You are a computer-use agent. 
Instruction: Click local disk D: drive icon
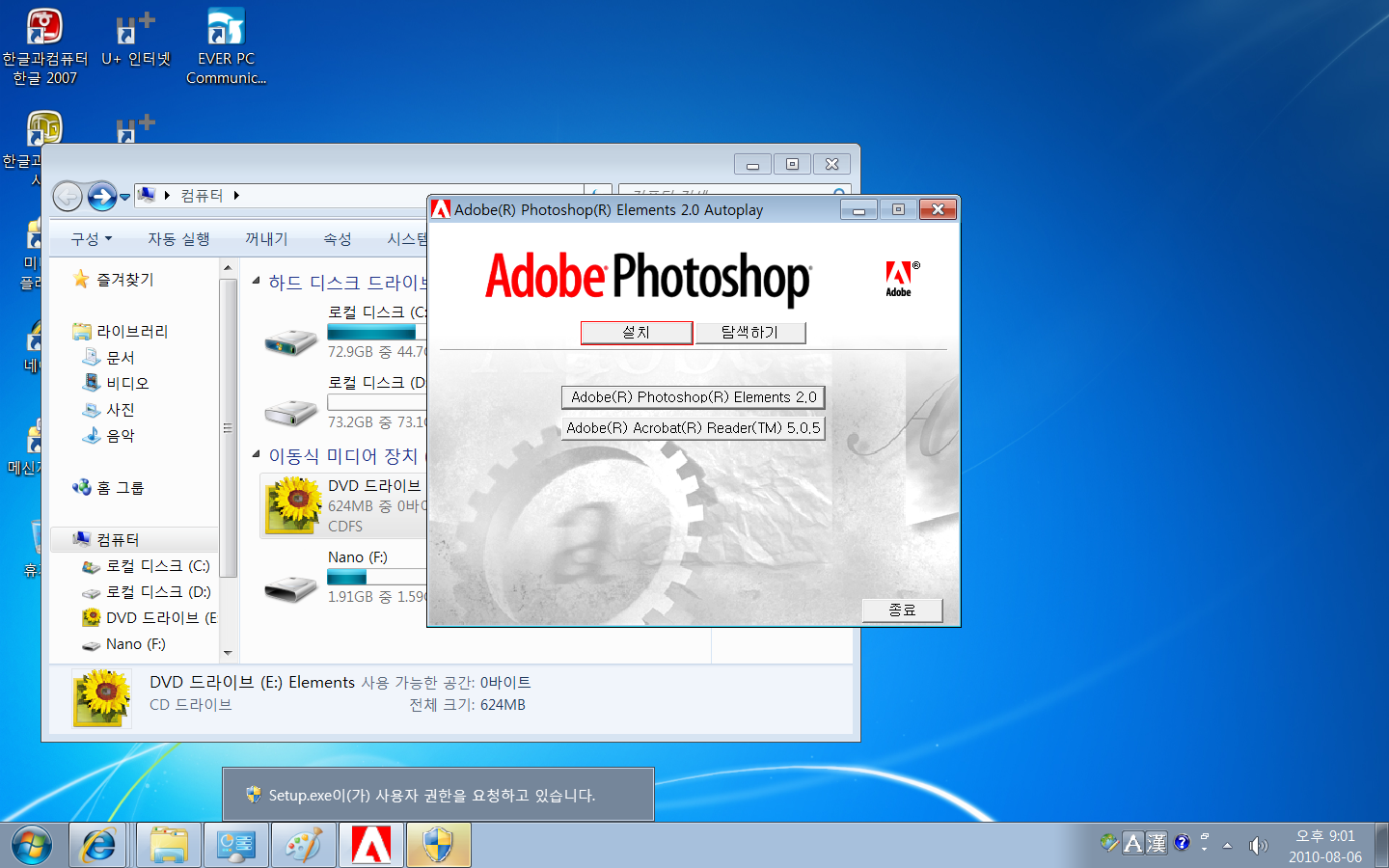[290, 412]
